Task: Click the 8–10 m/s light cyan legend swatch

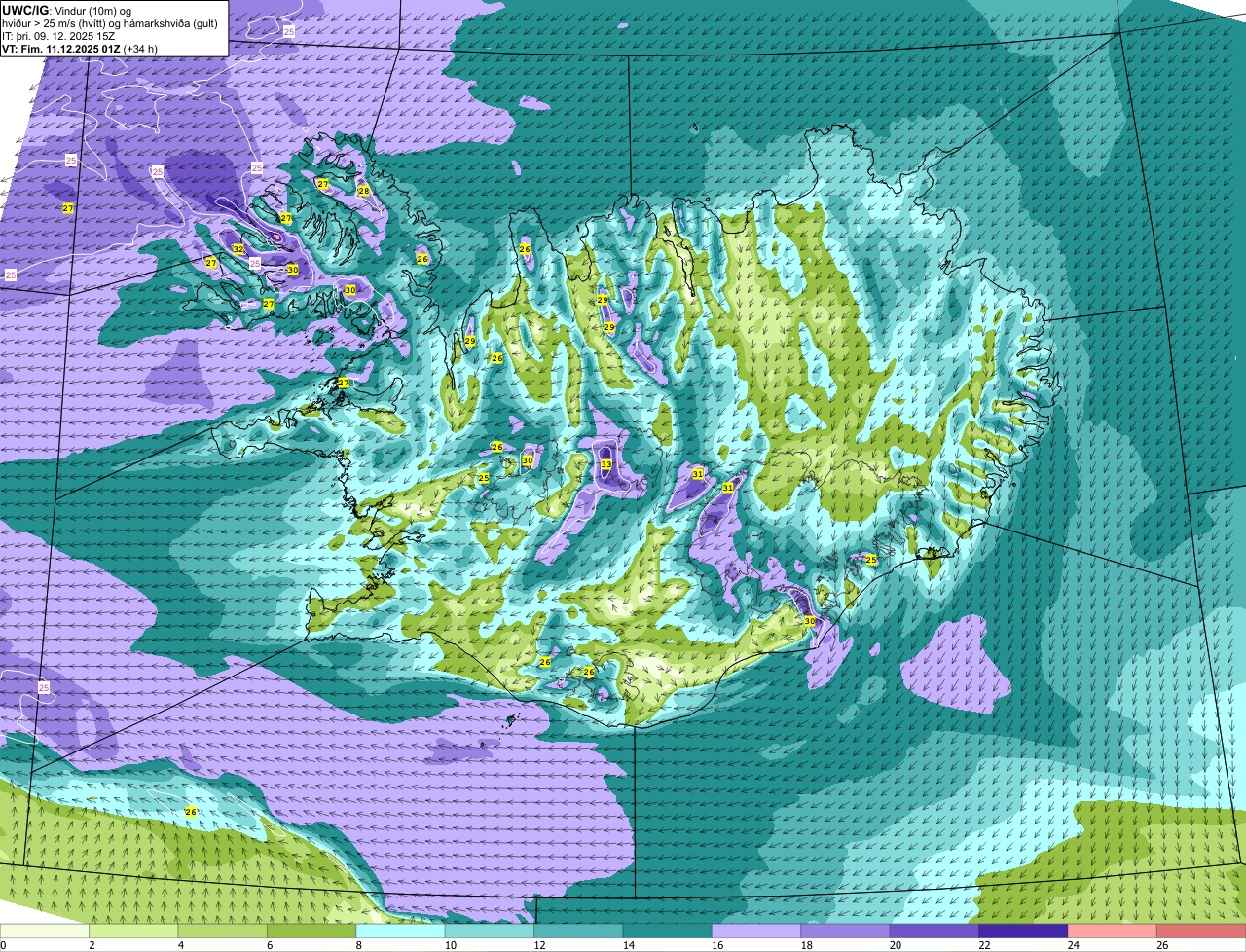Action: coord(401,932)
